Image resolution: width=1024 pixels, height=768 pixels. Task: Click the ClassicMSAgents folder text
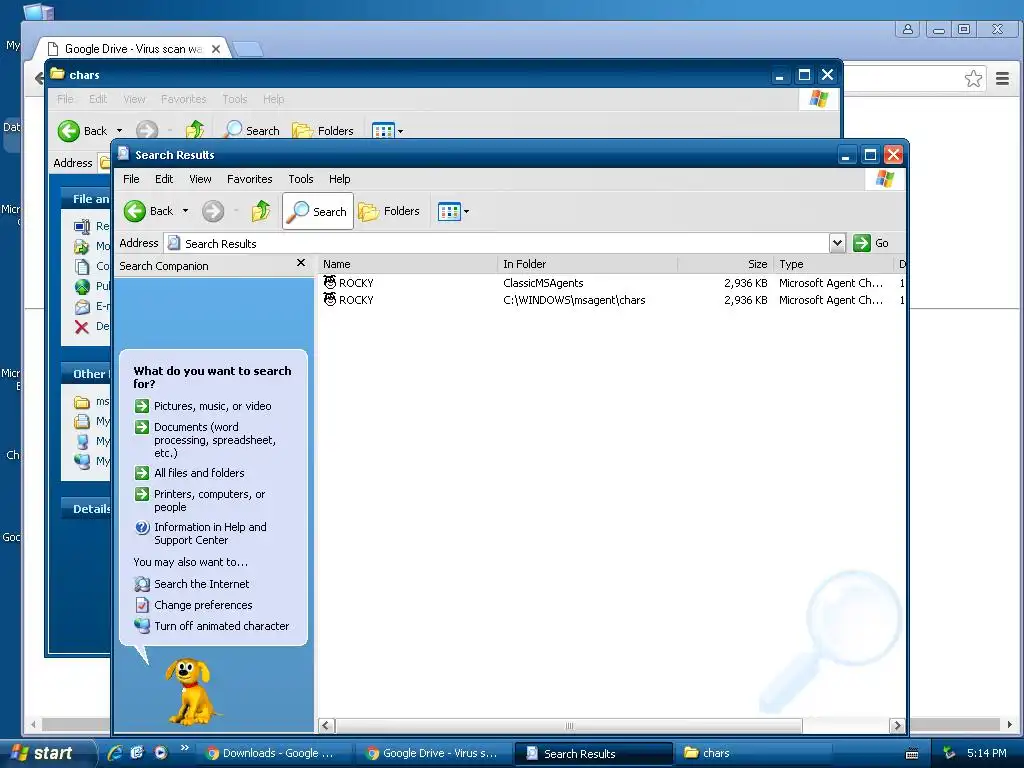(x=543, y=283)
